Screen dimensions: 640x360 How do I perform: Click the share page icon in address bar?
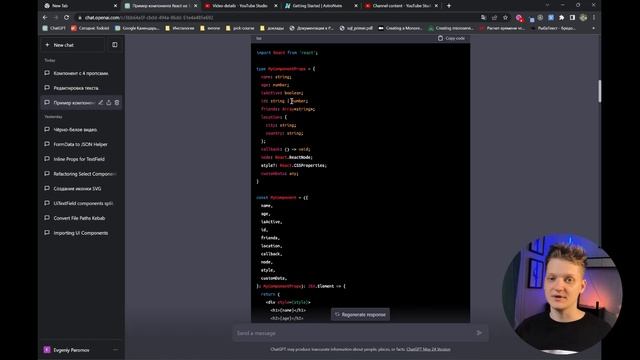pyautogui.click(x=495, y=18)
